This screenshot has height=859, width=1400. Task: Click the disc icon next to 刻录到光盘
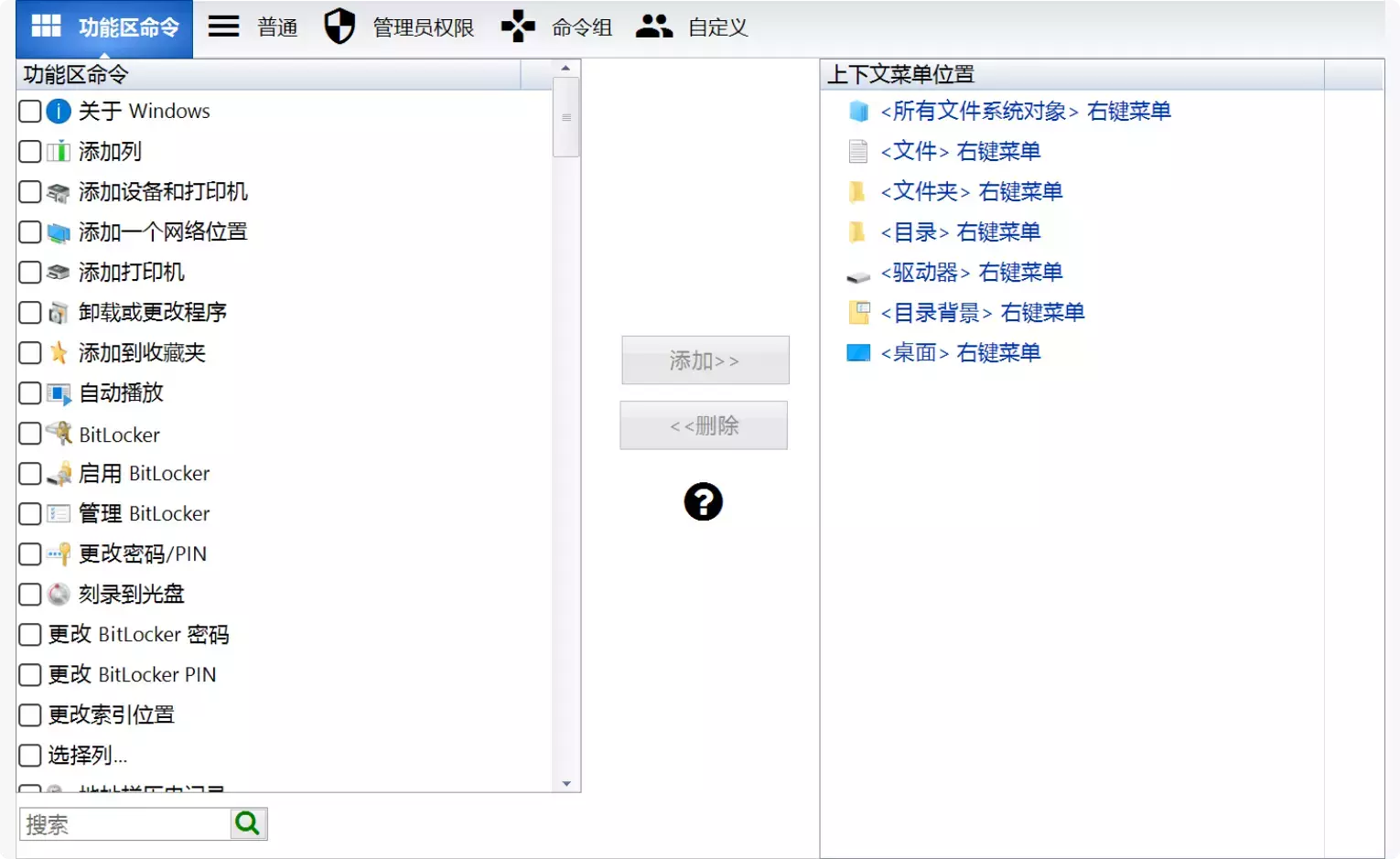[x=59, y=594]
